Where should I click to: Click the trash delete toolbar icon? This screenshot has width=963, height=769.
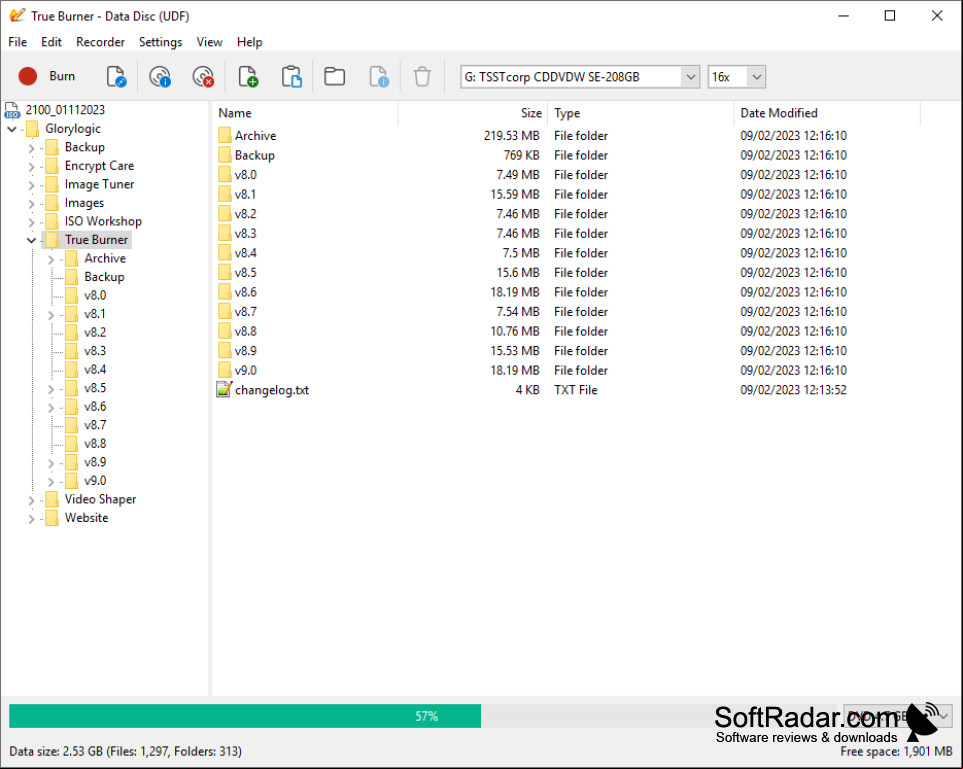pyautogui.click(x=422, y=77)
